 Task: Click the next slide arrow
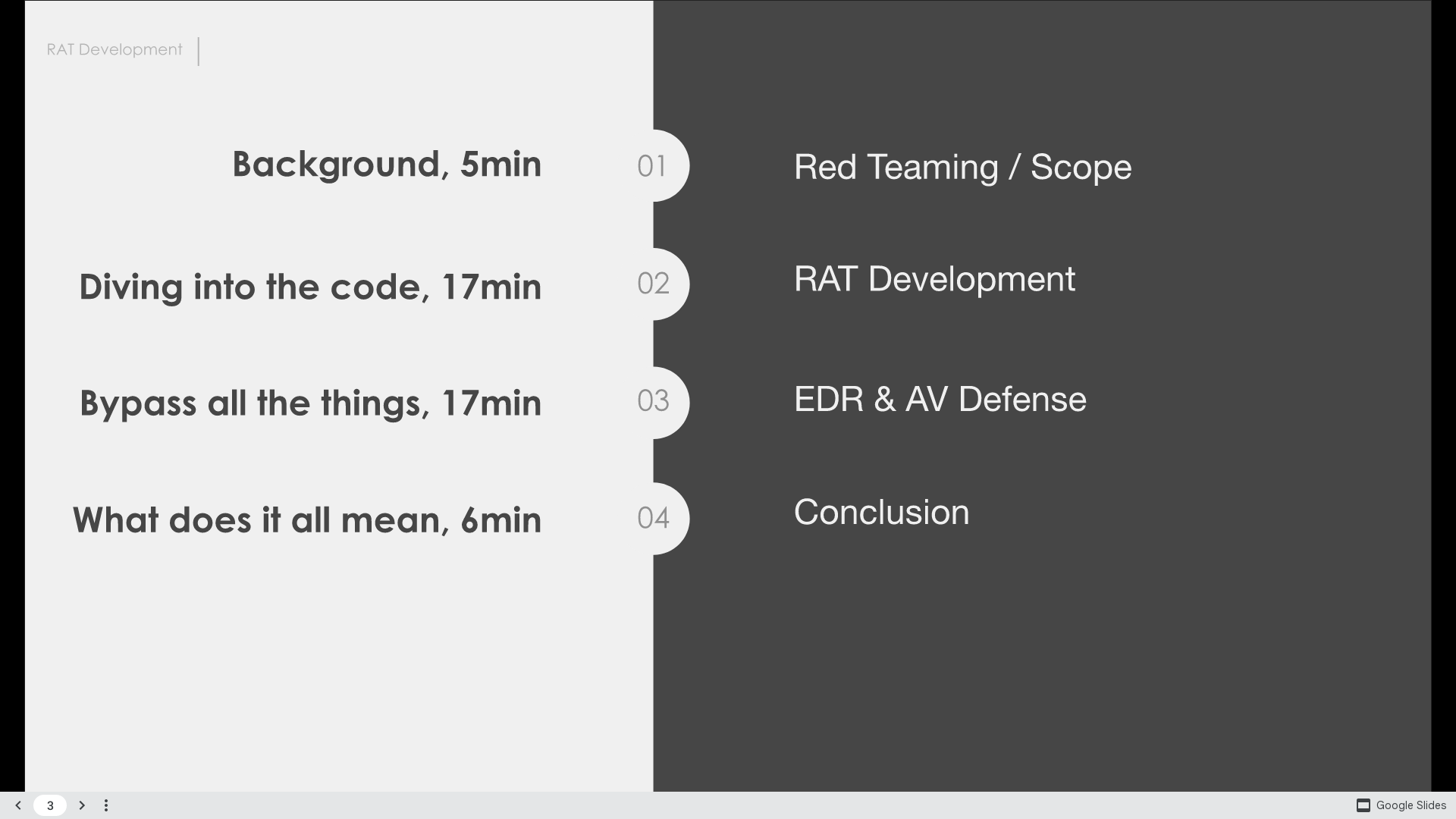(82, 805)
